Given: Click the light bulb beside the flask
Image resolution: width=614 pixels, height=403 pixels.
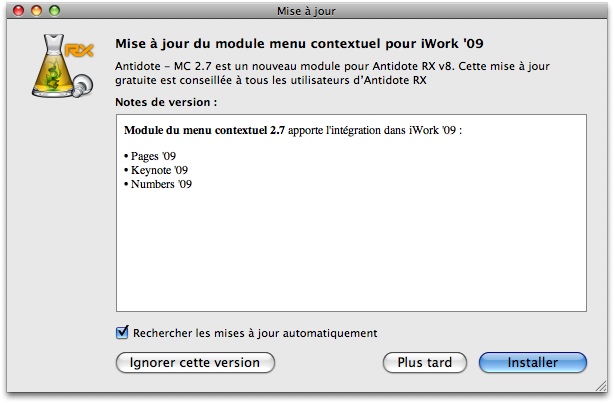Looking at the screenshot, I should pyautogui.click(x=83, y=85).
